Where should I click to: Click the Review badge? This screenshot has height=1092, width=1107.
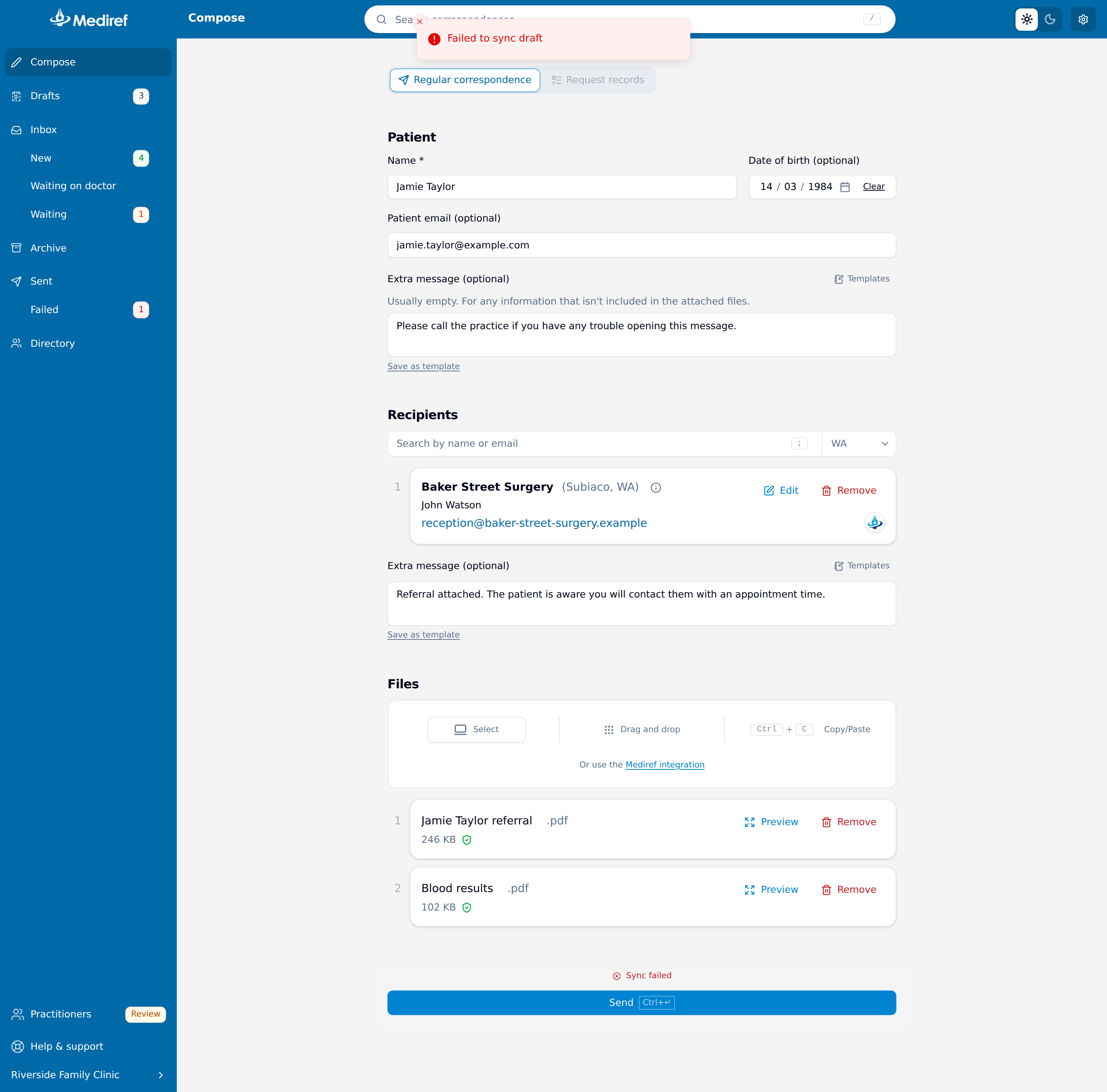coord(146,1014)
